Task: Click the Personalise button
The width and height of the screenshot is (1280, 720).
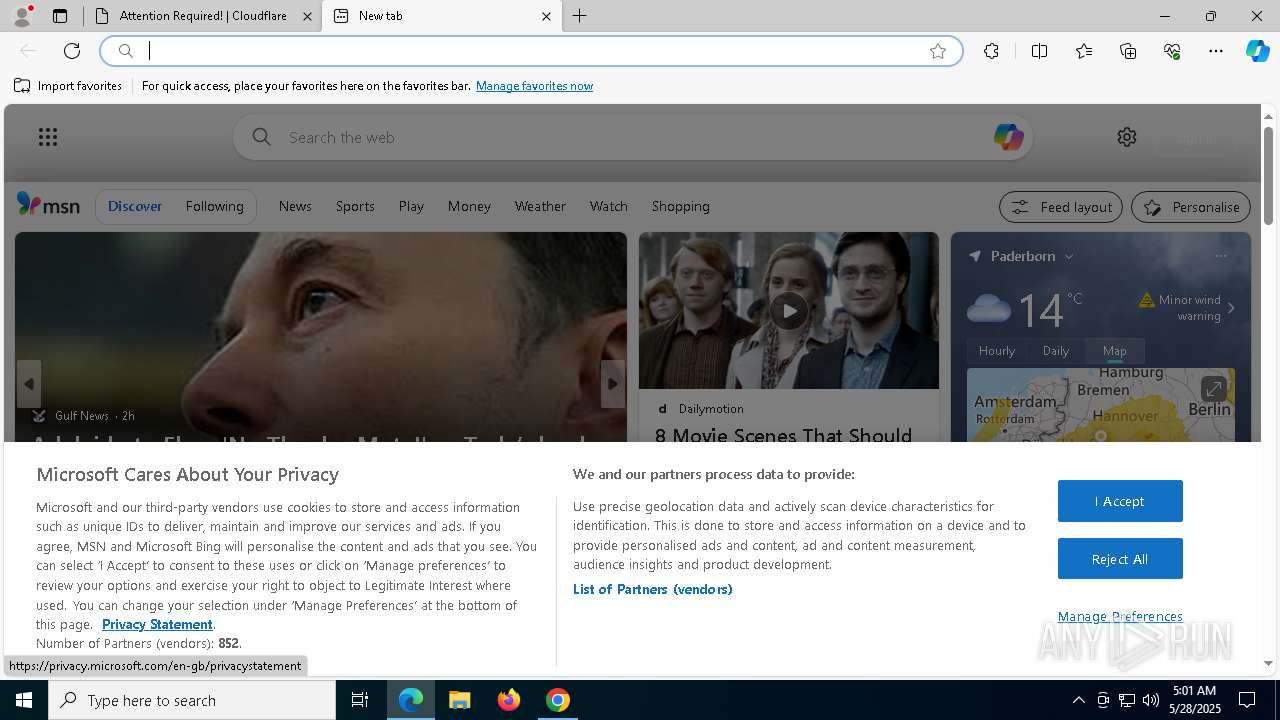Action: click(1191, 207)
